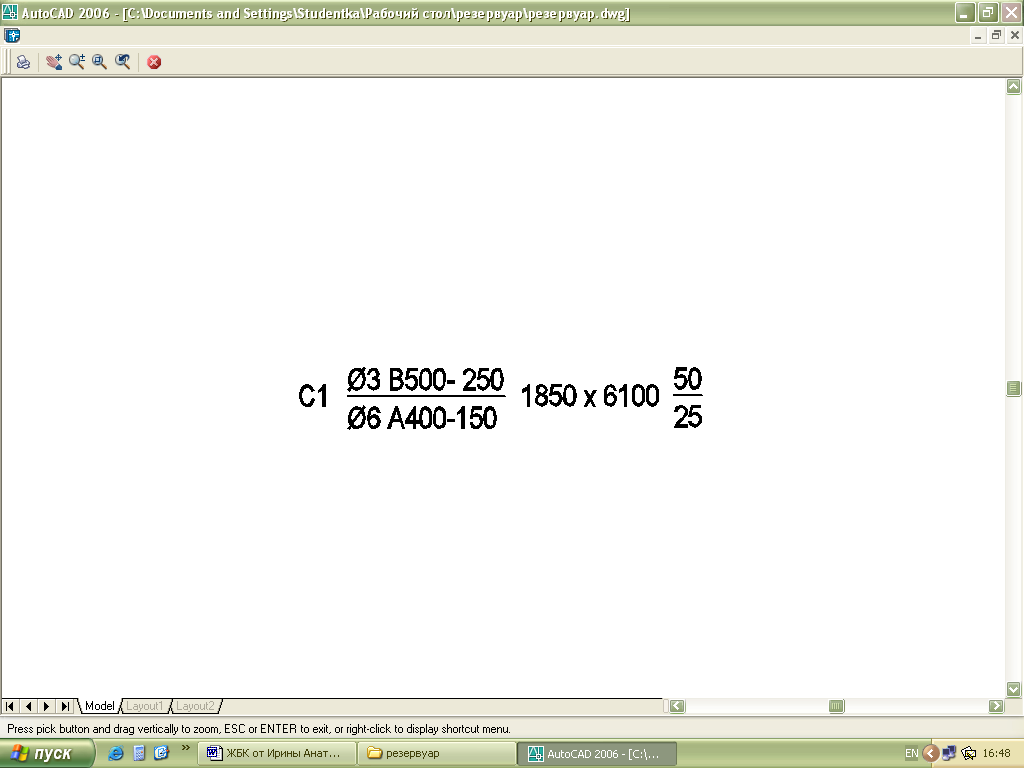Switch to the Model tab
1024x768 pixels.
click(99, 706)
